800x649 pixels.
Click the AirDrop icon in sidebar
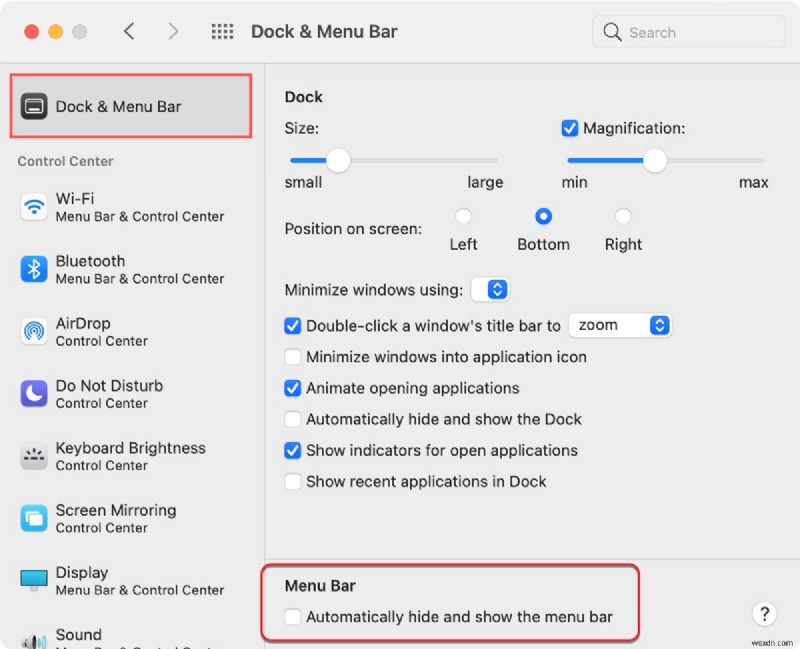[x=34, y=332]
